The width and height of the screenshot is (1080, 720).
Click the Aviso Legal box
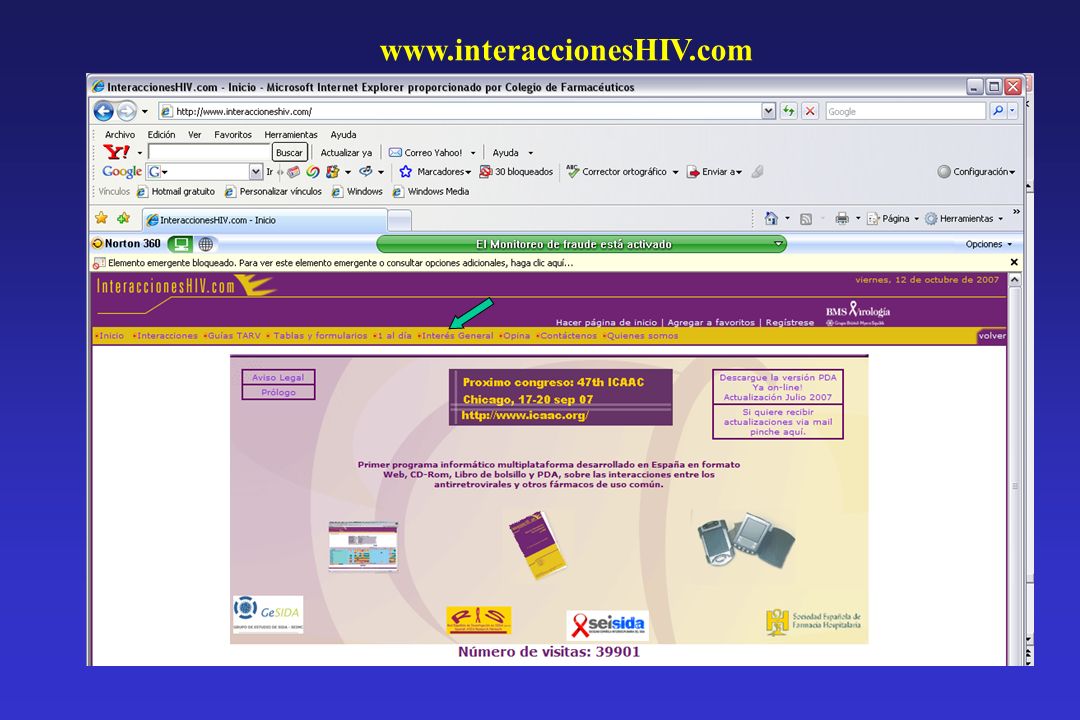coord(278,377)
